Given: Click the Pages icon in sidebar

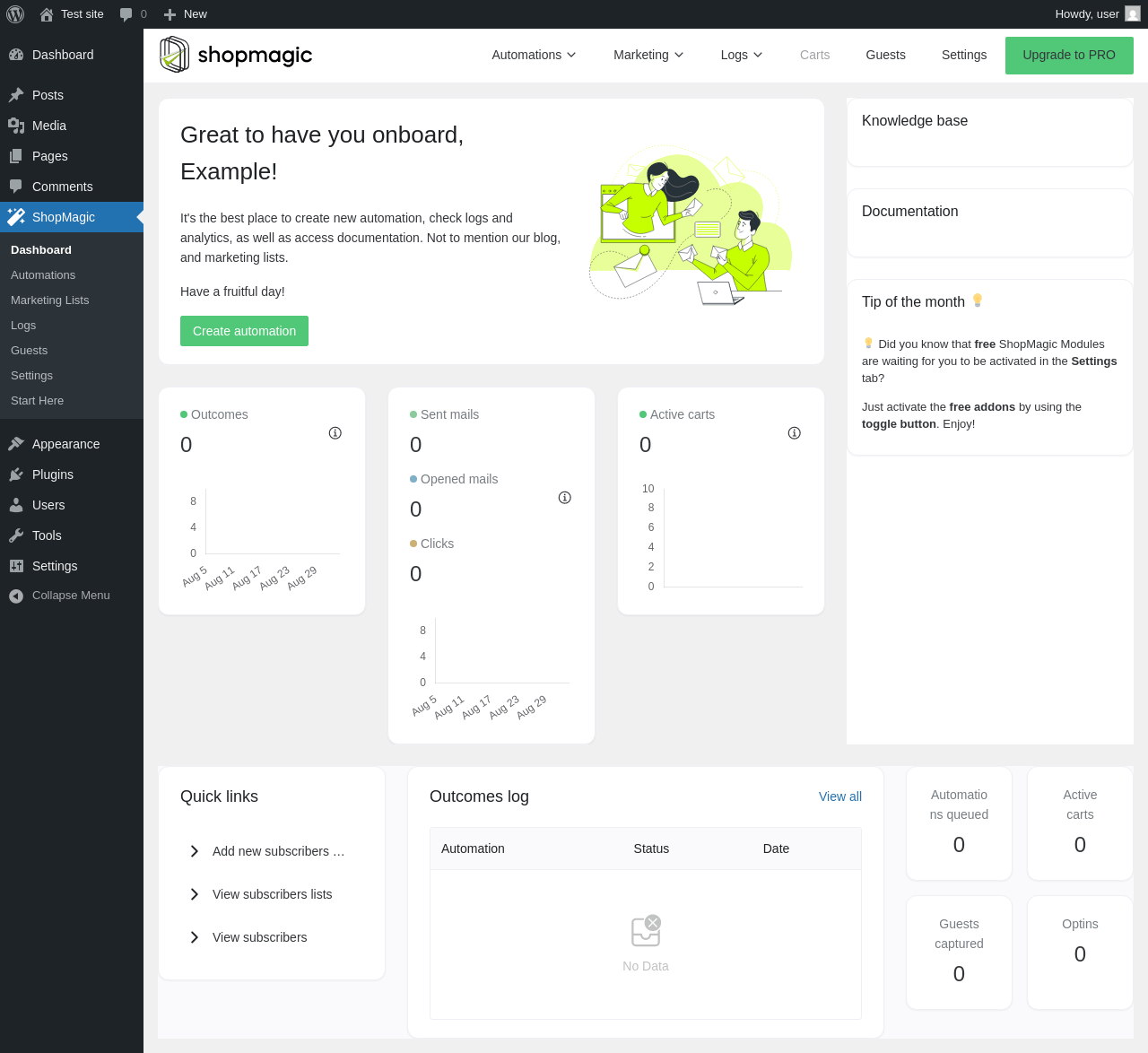Looking at the screenshot, I should click(x=16, y=156).
